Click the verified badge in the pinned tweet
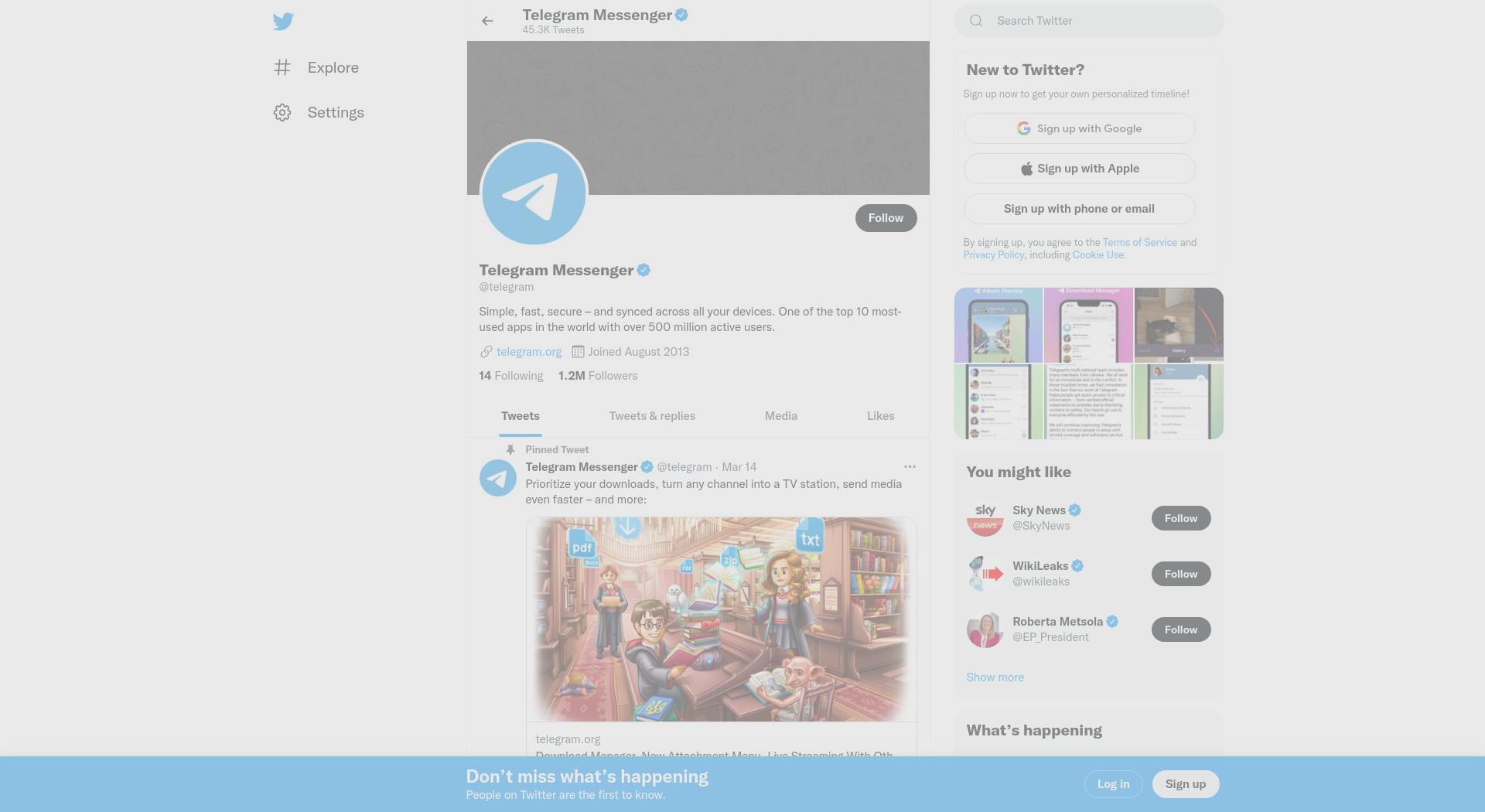 point(647,467)
